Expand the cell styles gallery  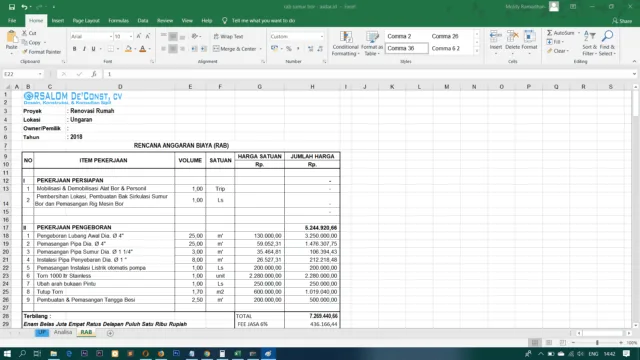476,51
